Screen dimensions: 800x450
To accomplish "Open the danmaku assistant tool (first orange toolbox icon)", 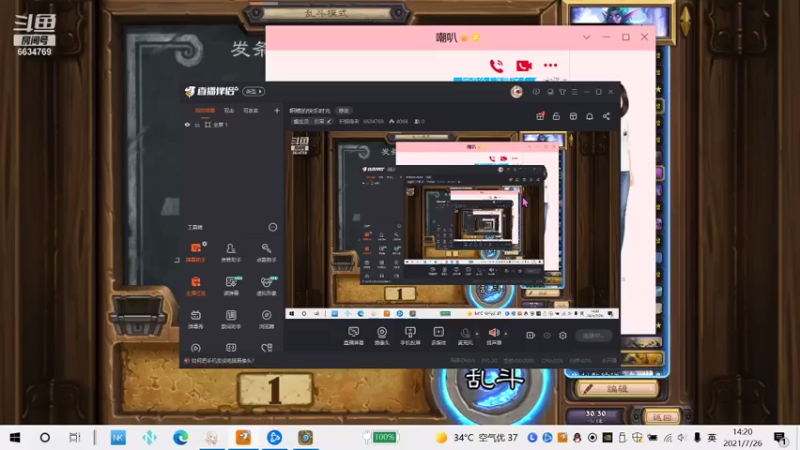I will 195,252.
